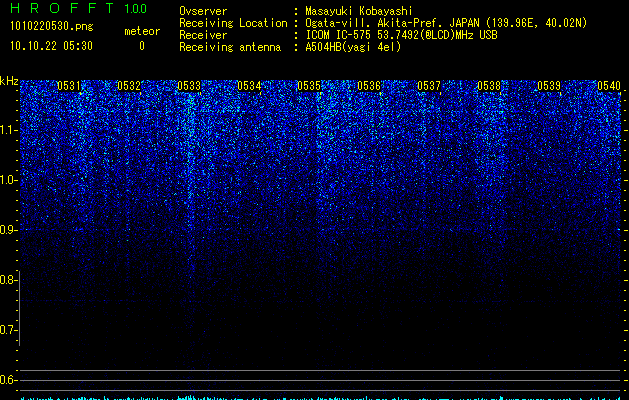The width and height of the screenshot is (629, 400).
Task: Click the 0540 time marker
Action: (609, 86)
